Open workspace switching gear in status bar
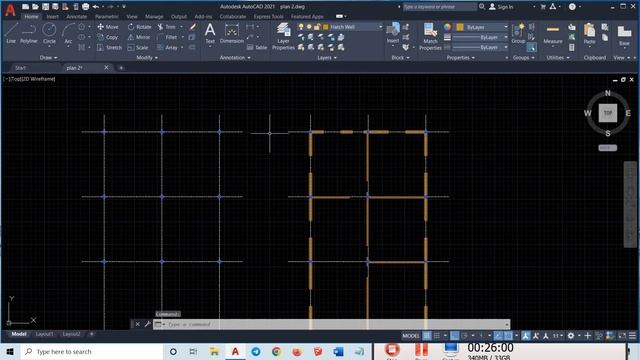The width and height of the screenshot is (640, 360). (x=571, y=336)
